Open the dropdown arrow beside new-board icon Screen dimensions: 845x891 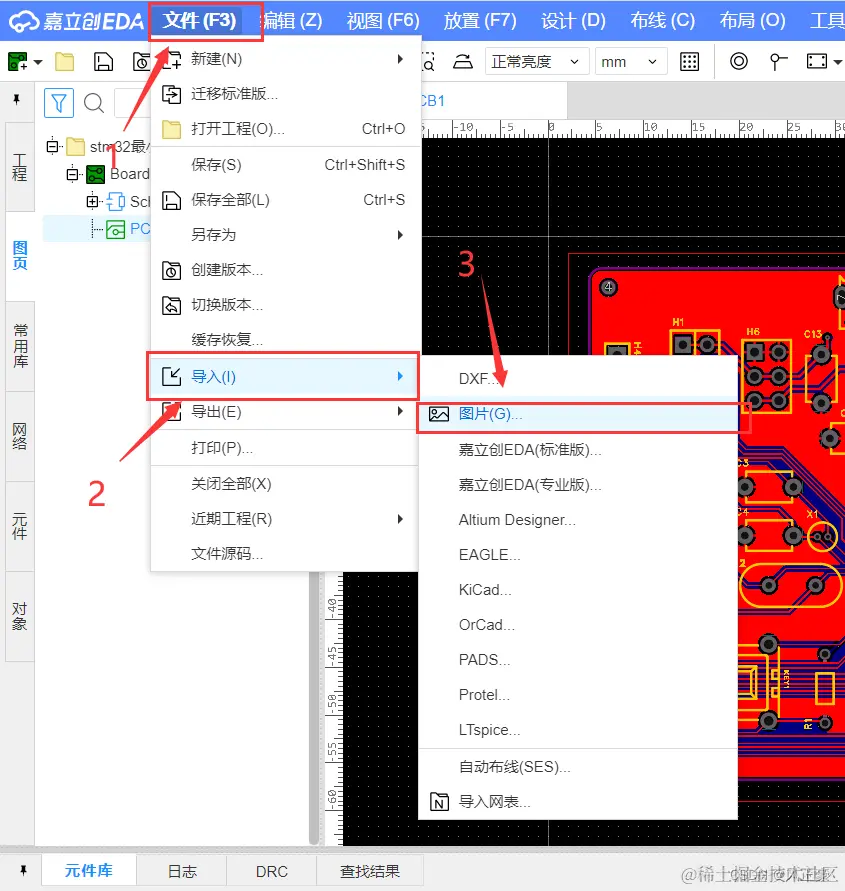click(38, 62)
